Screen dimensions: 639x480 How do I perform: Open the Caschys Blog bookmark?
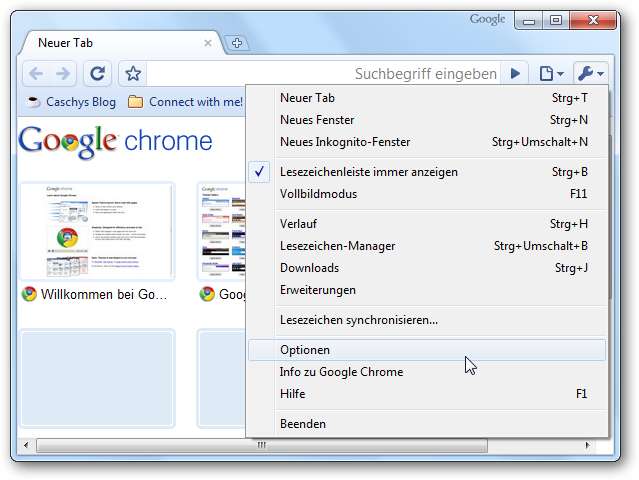point(71,102)
